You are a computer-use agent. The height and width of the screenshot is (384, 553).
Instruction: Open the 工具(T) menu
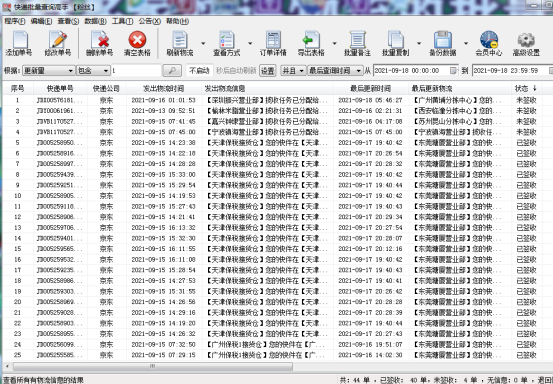[122, 21]
